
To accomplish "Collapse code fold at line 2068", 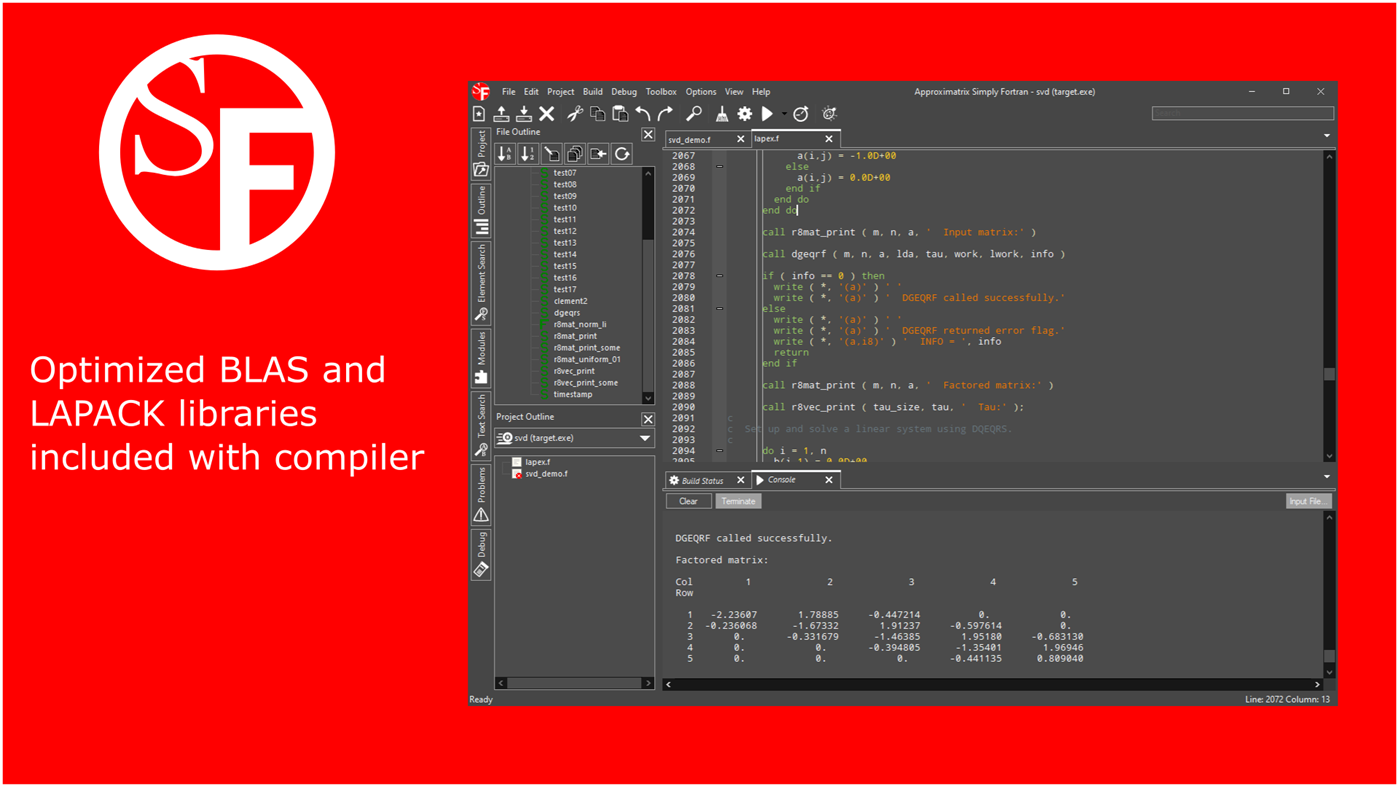I will point(720,167).
